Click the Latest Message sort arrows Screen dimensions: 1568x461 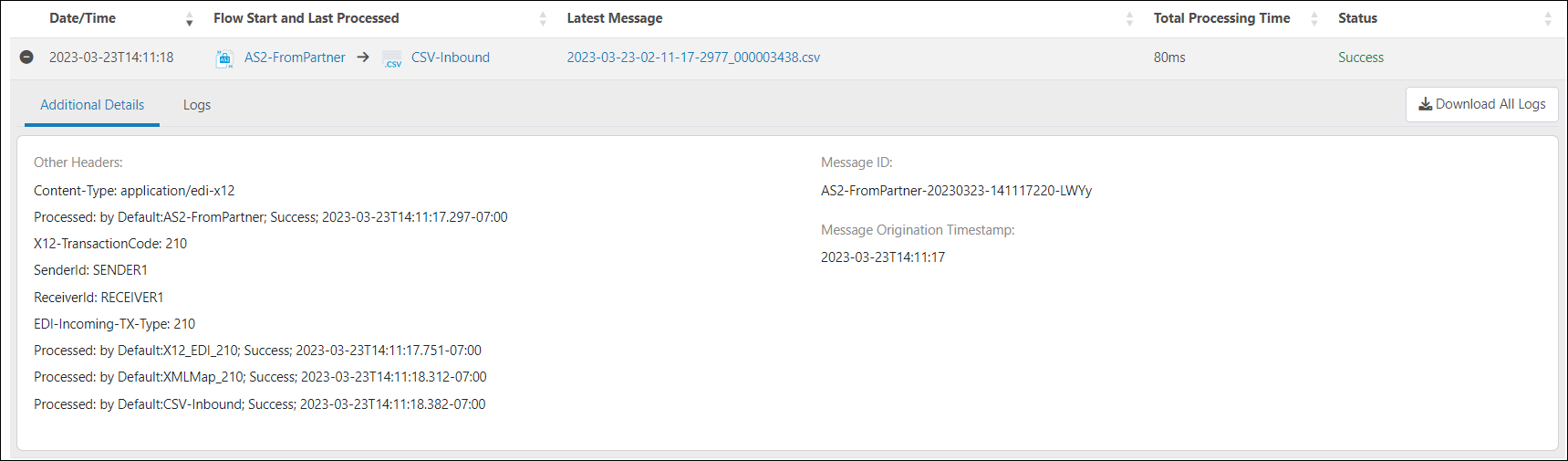1129,19
